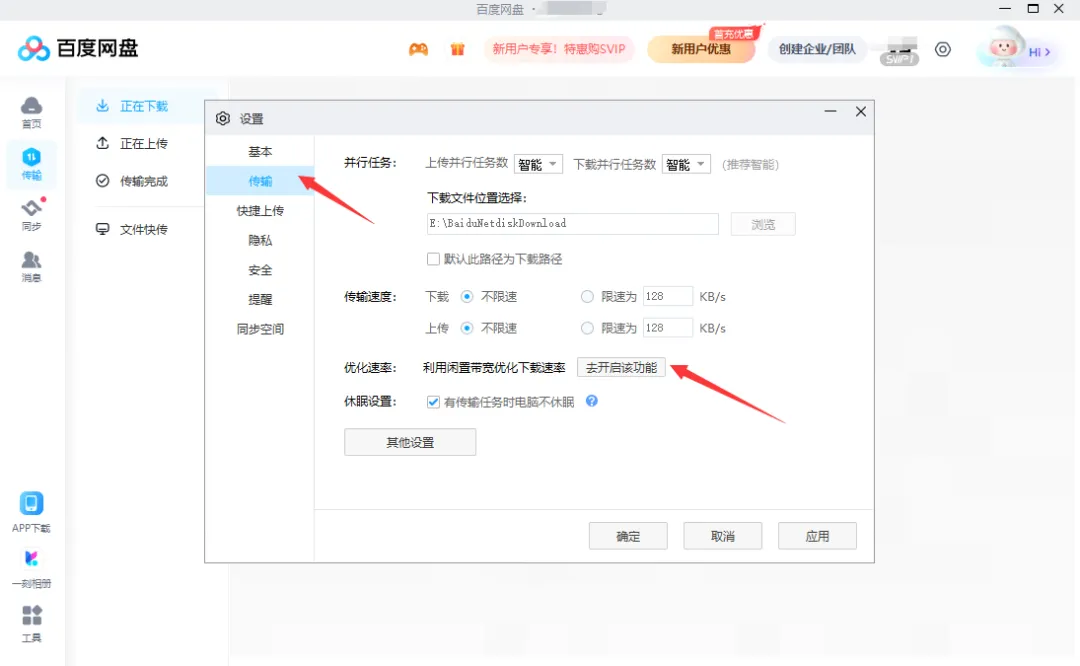Screen dimensions: 1080x666
Task: Click the user avatar in top right
Action: pyautogui.click(x=1002, y=47)
